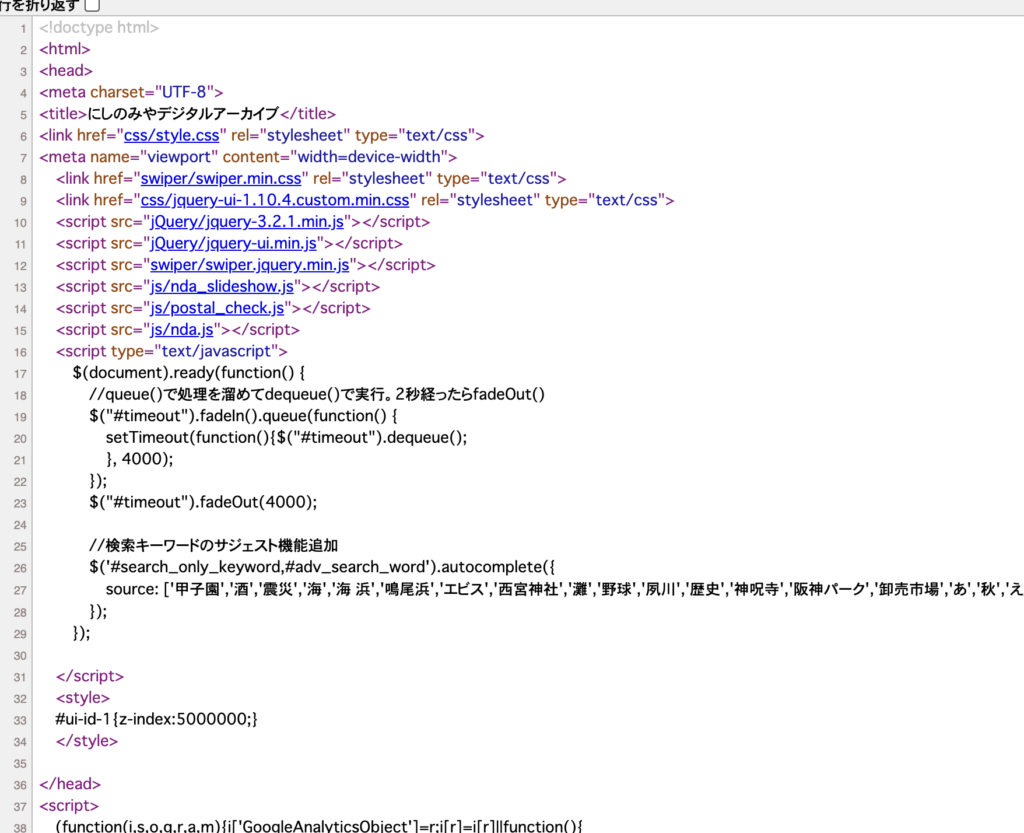Click the <script> tag on line 37

click(x=69, y=805)
